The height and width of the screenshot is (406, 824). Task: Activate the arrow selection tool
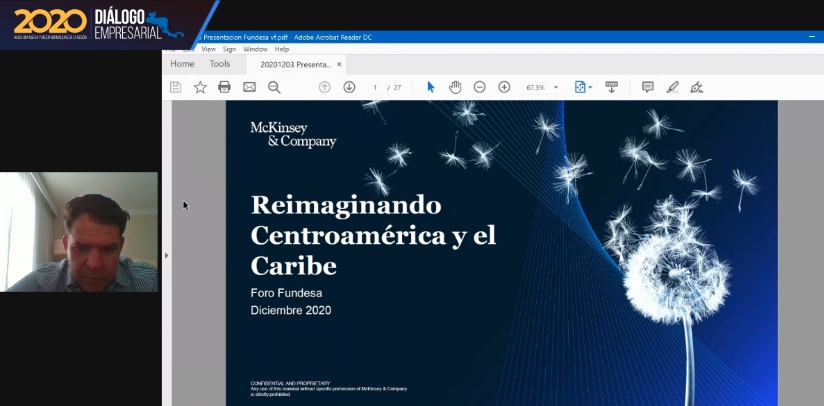pos(431,87)
